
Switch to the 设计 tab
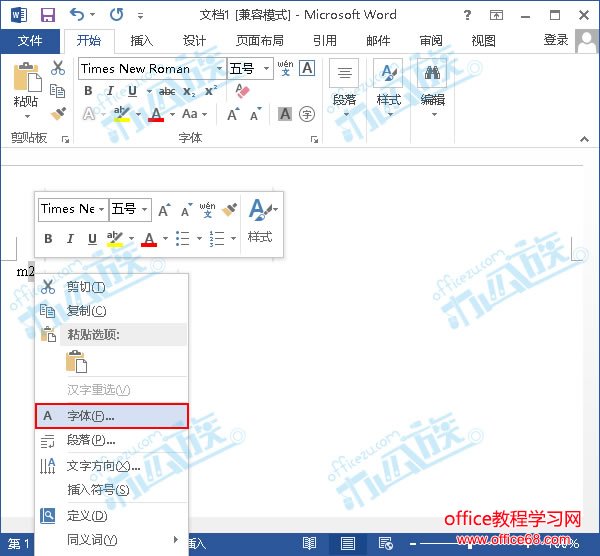pos(194,41)
